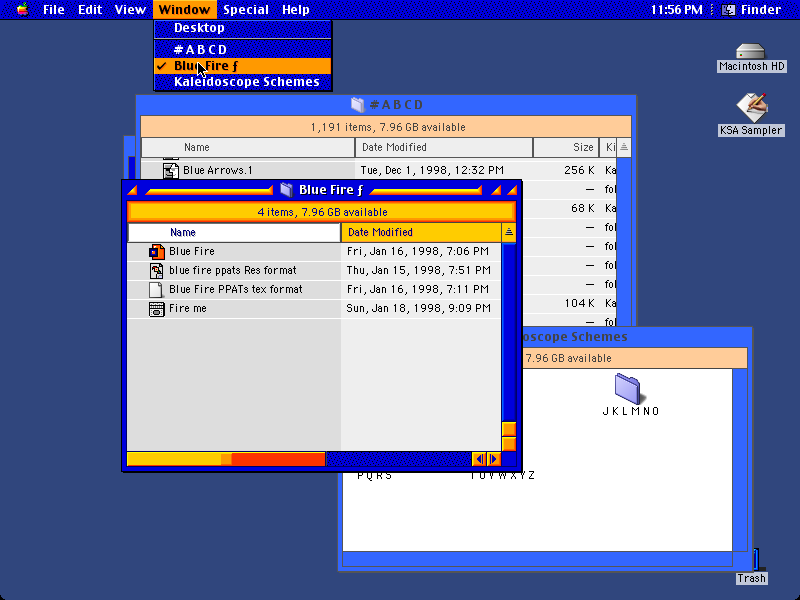
Task: Click the horizontal scroll thumb in Blue Fire ƒ
Action: coord(226,459)
